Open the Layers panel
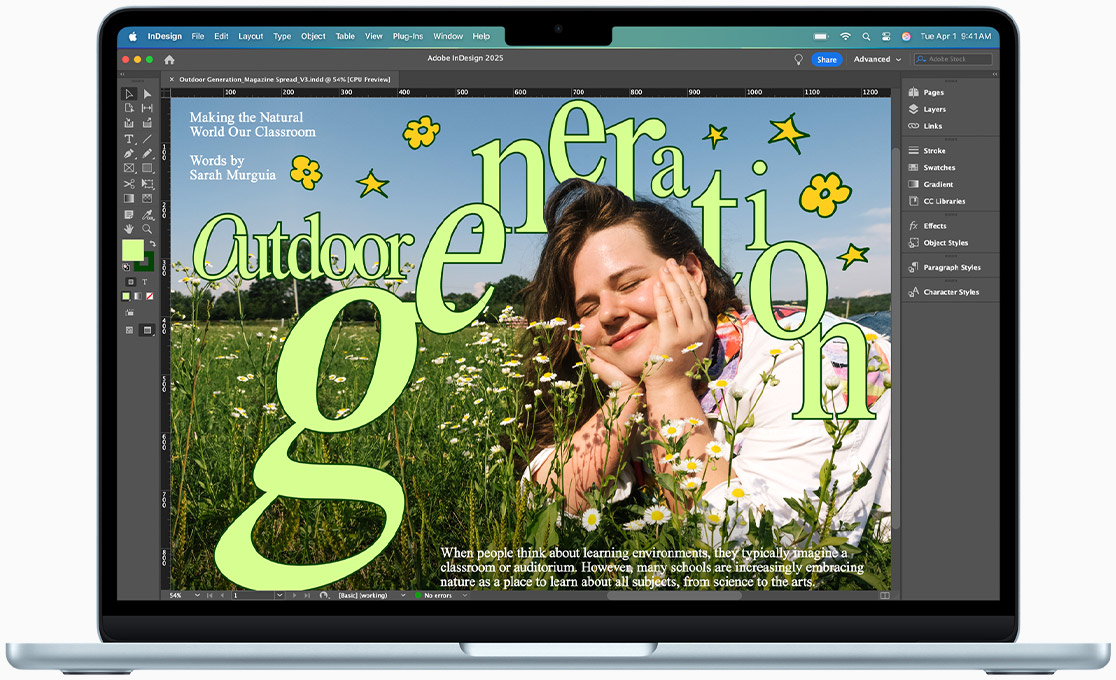This screenshot has width=1116, height=680. pyautogui.click(x=934, y=109)
